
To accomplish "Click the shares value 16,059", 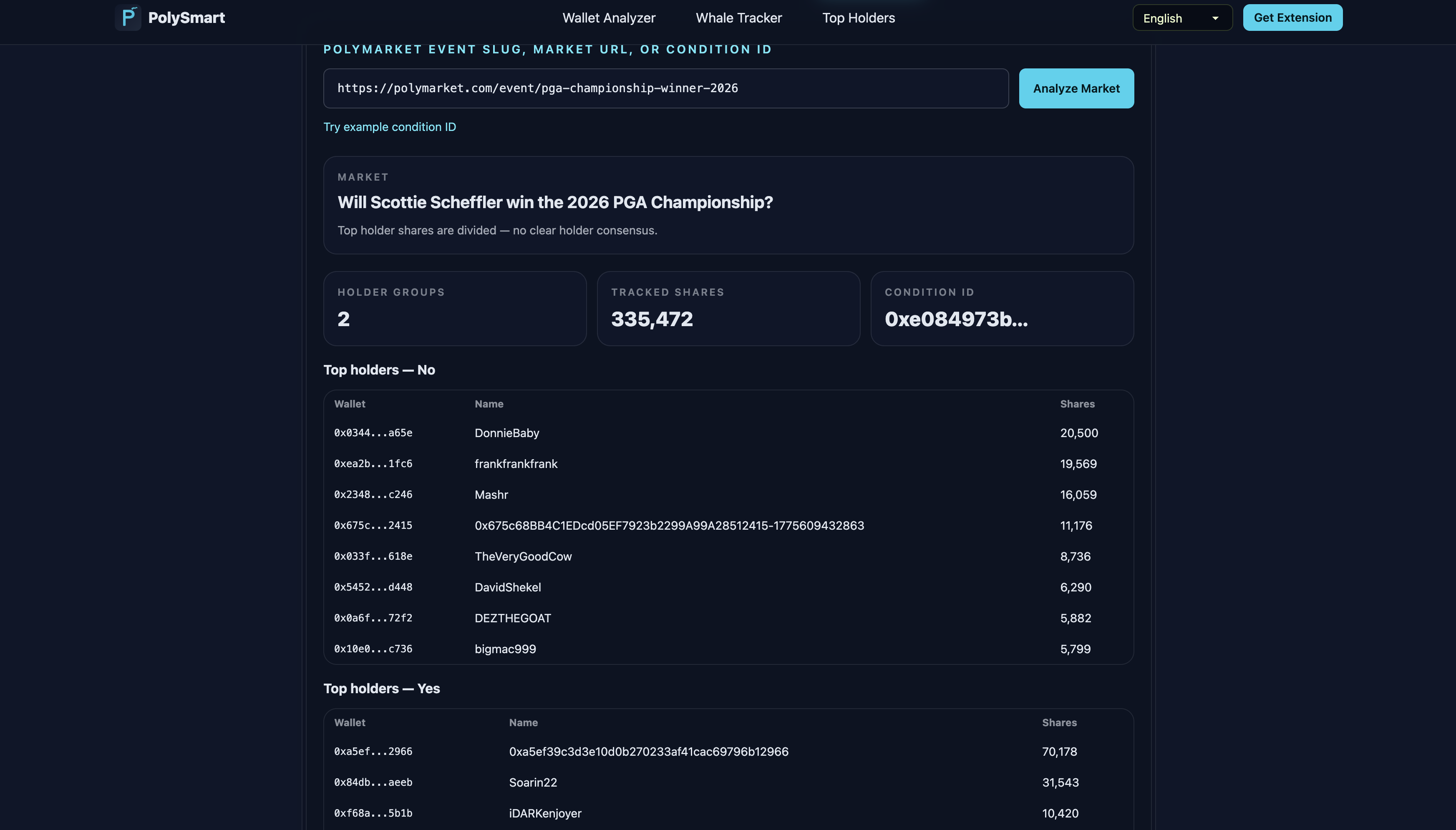I will (1078, 495).
